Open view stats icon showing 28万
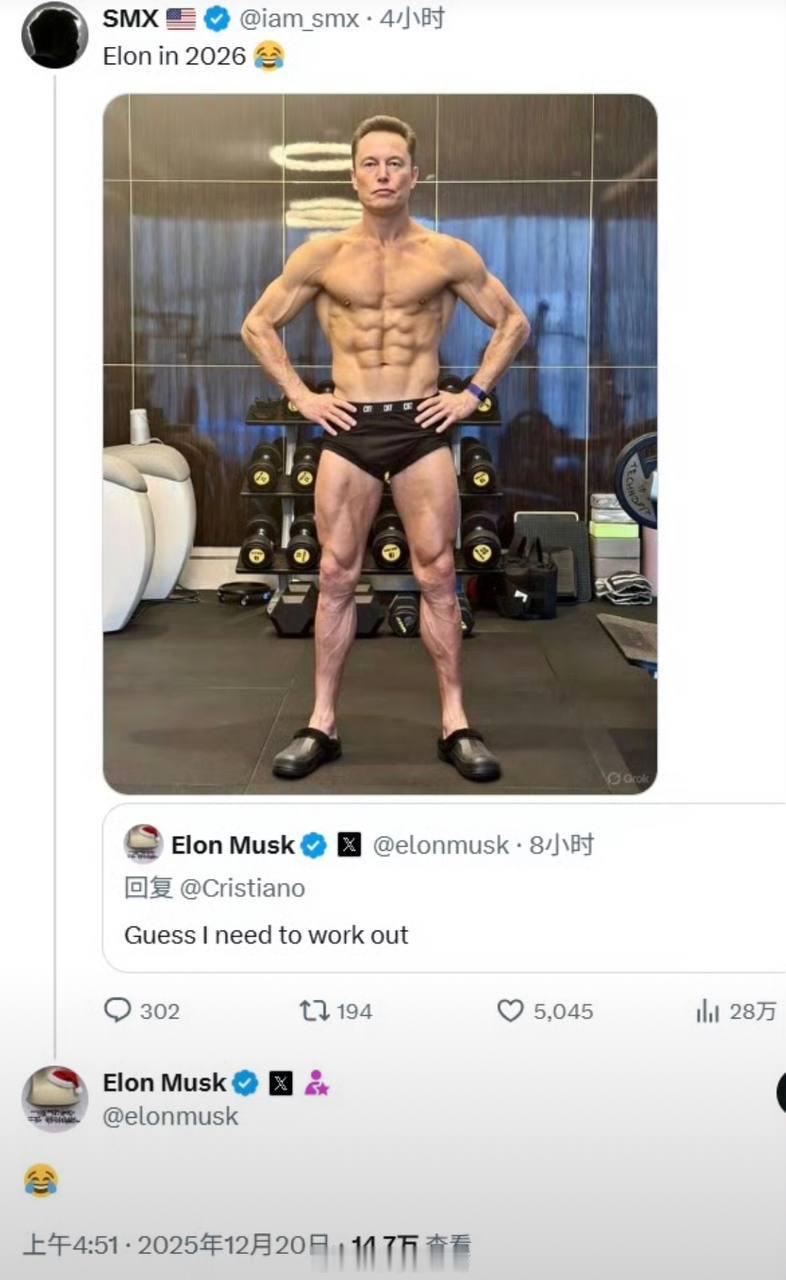Image resolution: width=786 pixels, height=1280 pixels. pos(708,1011)
